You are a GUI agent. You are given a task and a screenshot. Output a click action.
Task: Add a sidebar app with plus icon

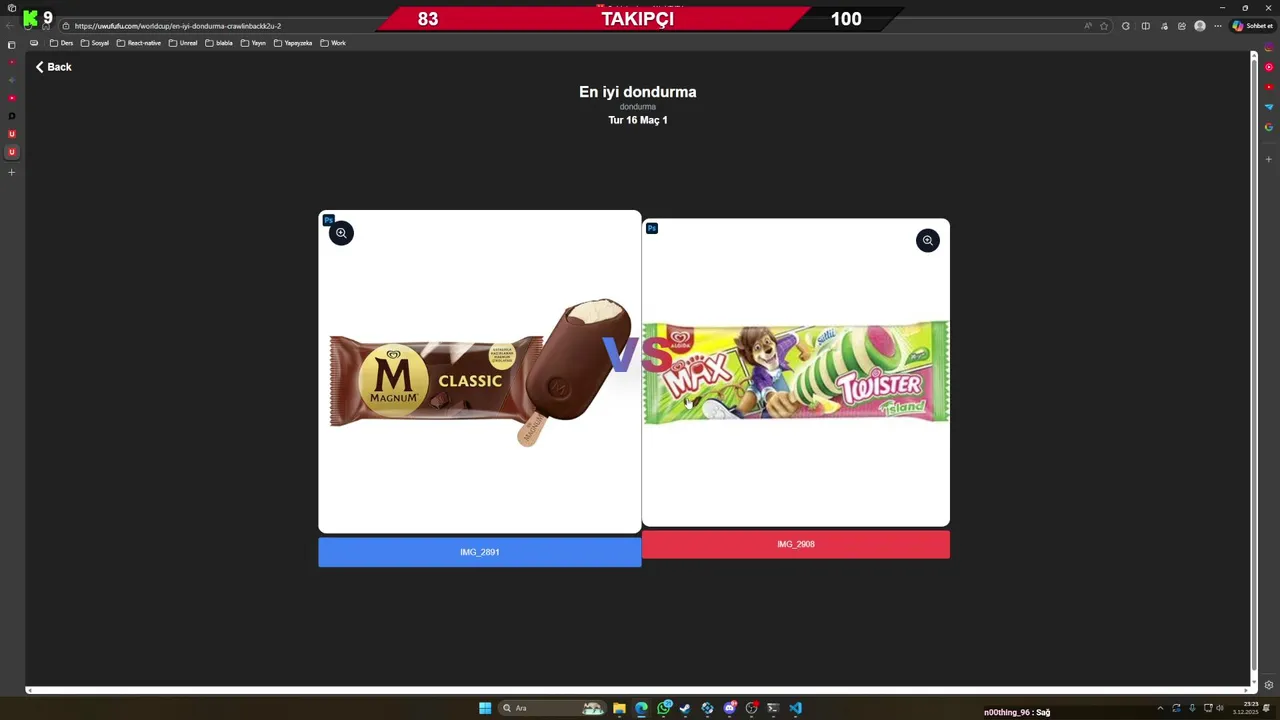[x=1269, y=159]
